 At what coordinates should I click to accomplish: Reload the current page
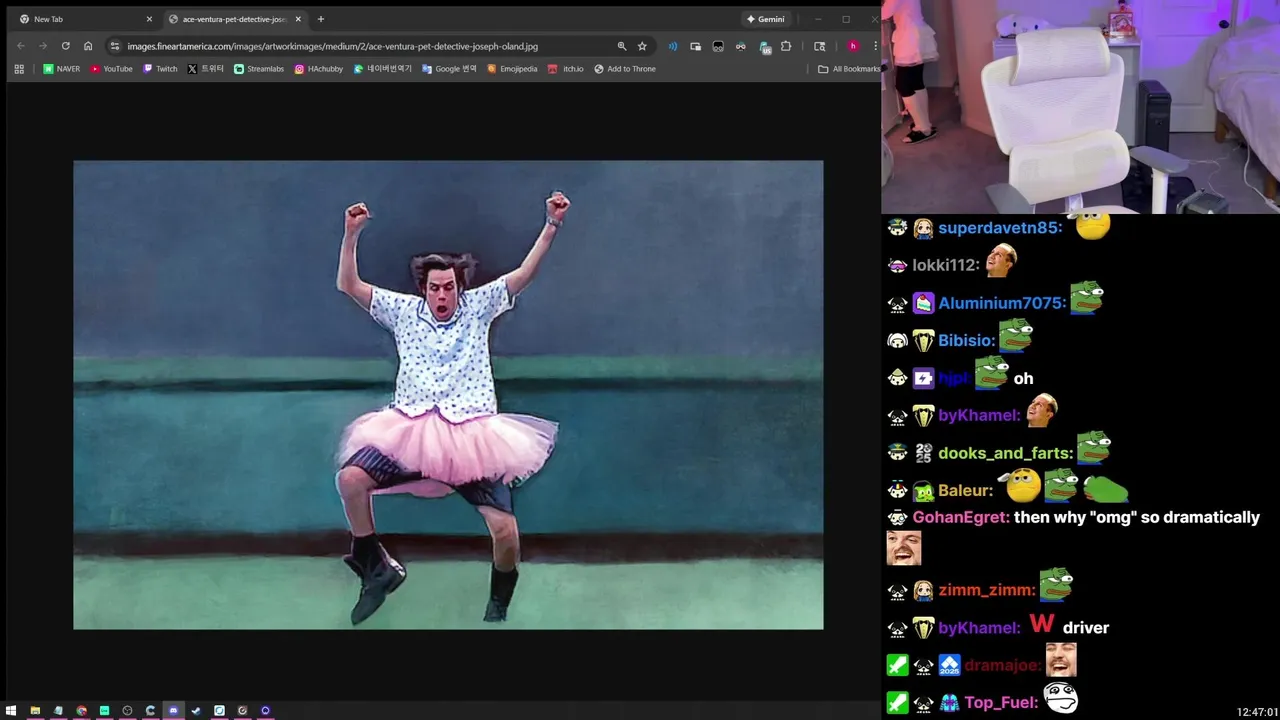(x=66, y=46)
